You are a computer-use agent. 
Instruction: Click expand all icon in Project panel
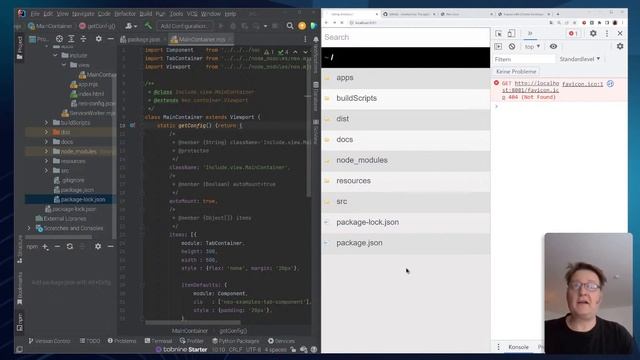click(71, 39)
